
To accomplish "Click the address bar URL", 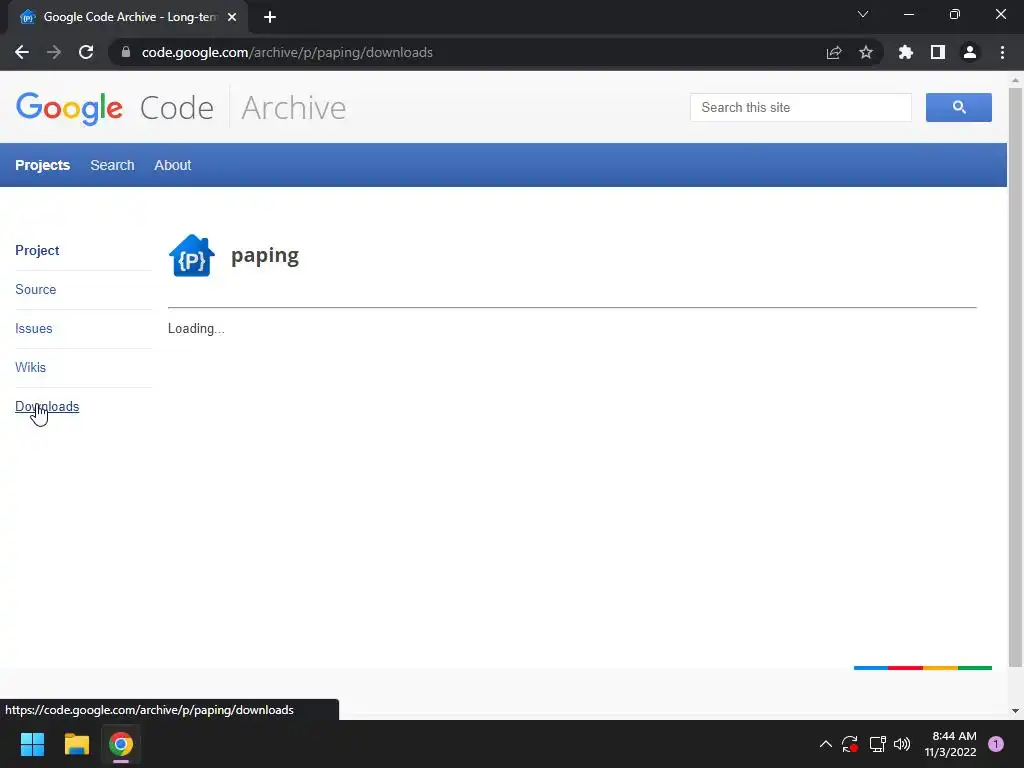I will point(287,52).
